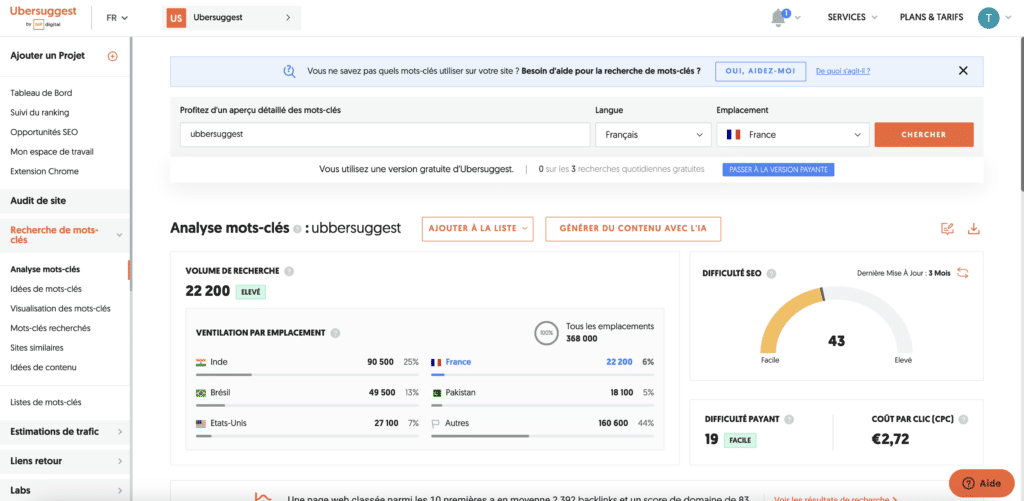
Task: Open Idées de contenu
Action: 43,367
